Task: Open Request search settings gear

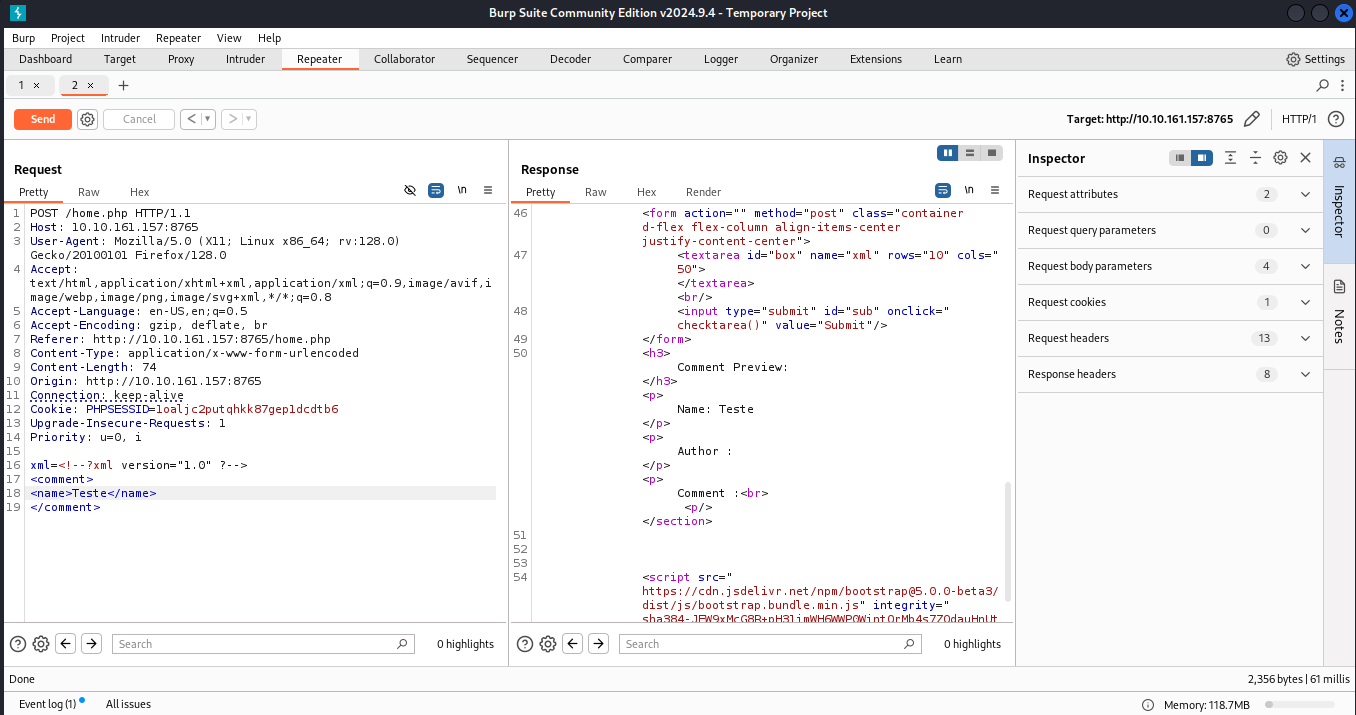Action: [41, 644]
